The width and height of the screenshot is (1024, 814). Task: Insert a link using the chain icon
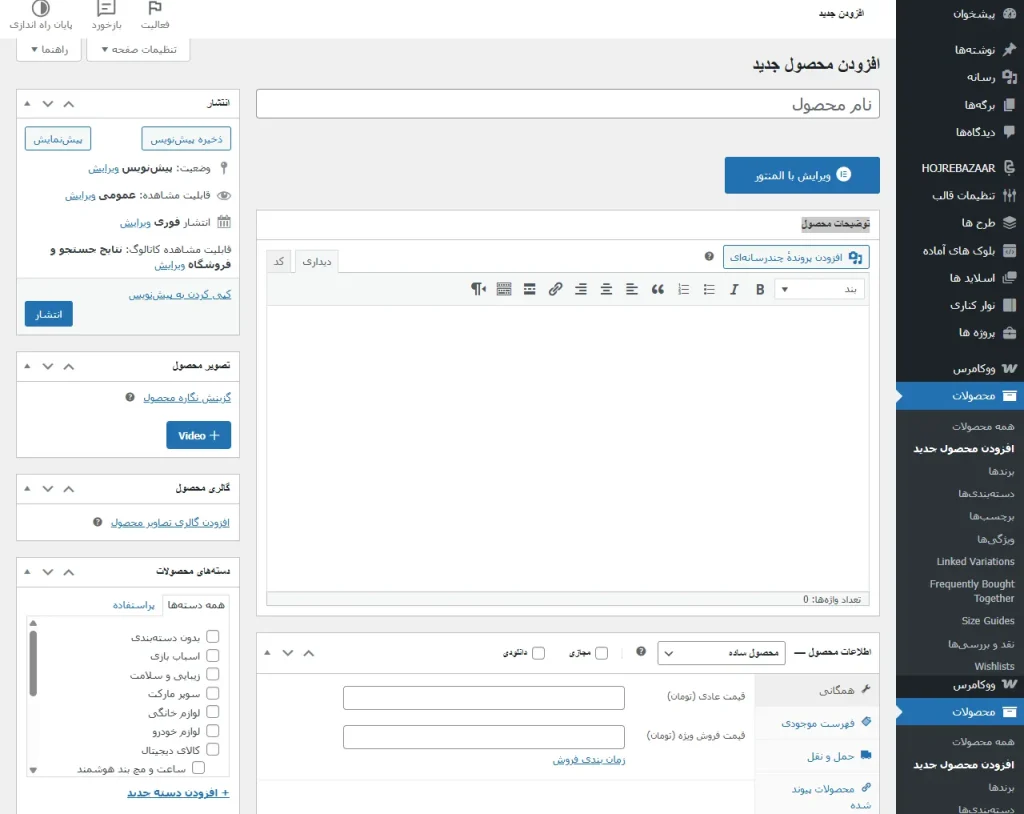click(x=555, y=289)
